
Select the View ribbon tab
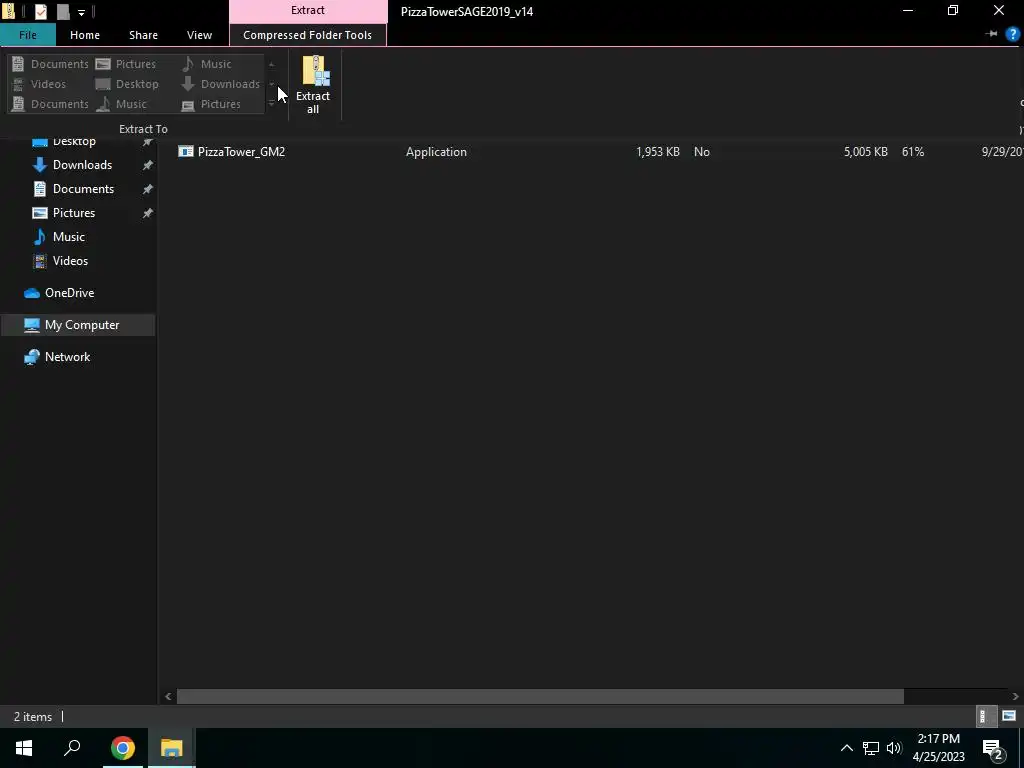tap(199, 35)
